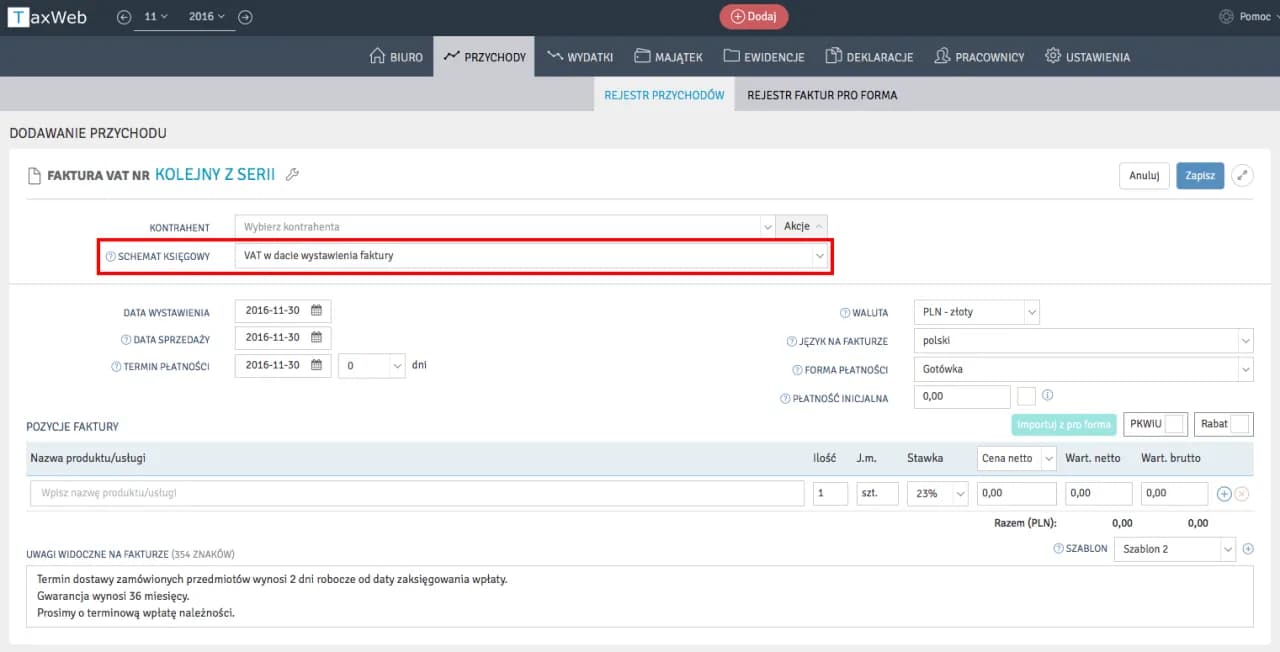
Task: Click the previous month arrow icon
Action: click(124, 17)
